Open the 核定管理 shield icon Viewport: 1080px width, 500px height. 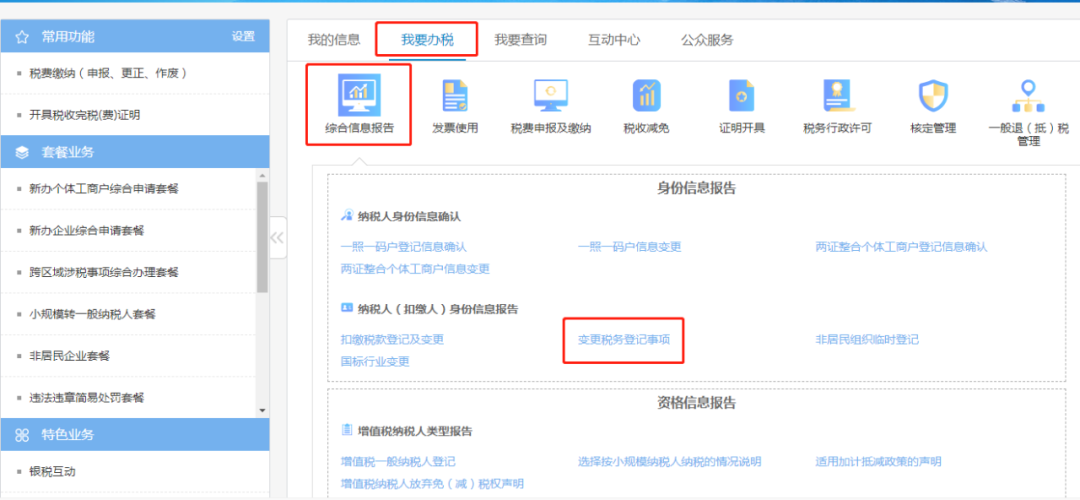[933, 96]
